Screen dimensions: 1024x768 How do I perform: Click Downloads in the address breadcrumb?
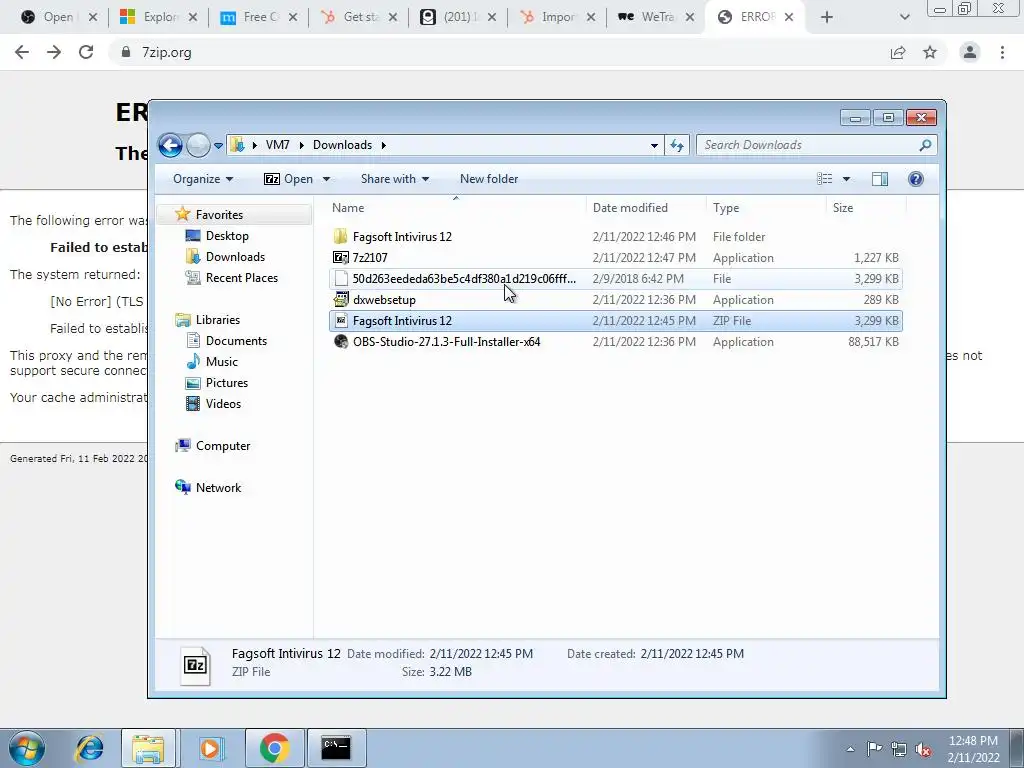click(342, 145)
